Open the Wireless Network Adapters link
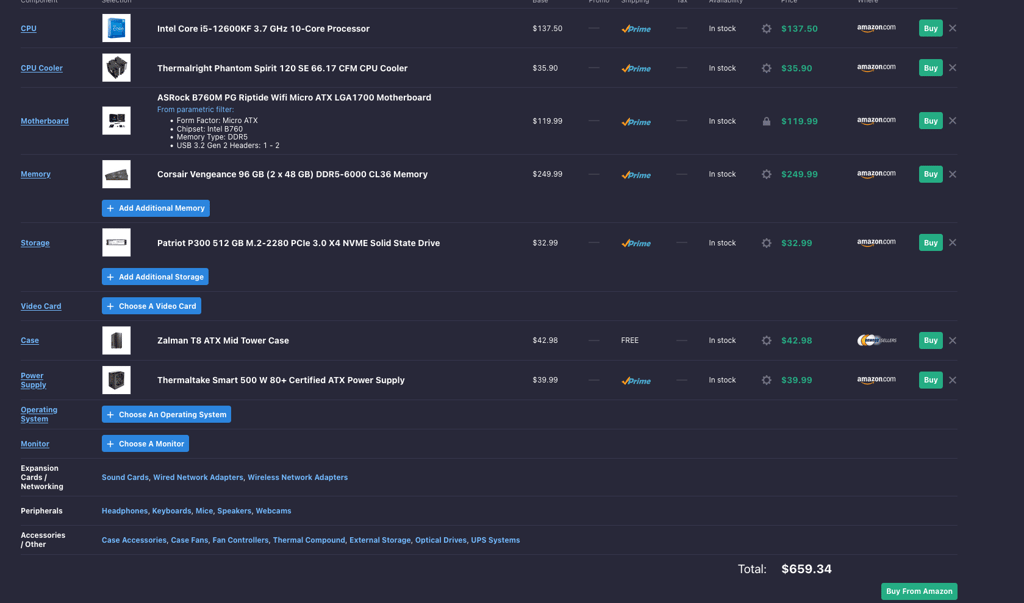This screenshot has height=603, width=1024. click(x=297, y=478)
